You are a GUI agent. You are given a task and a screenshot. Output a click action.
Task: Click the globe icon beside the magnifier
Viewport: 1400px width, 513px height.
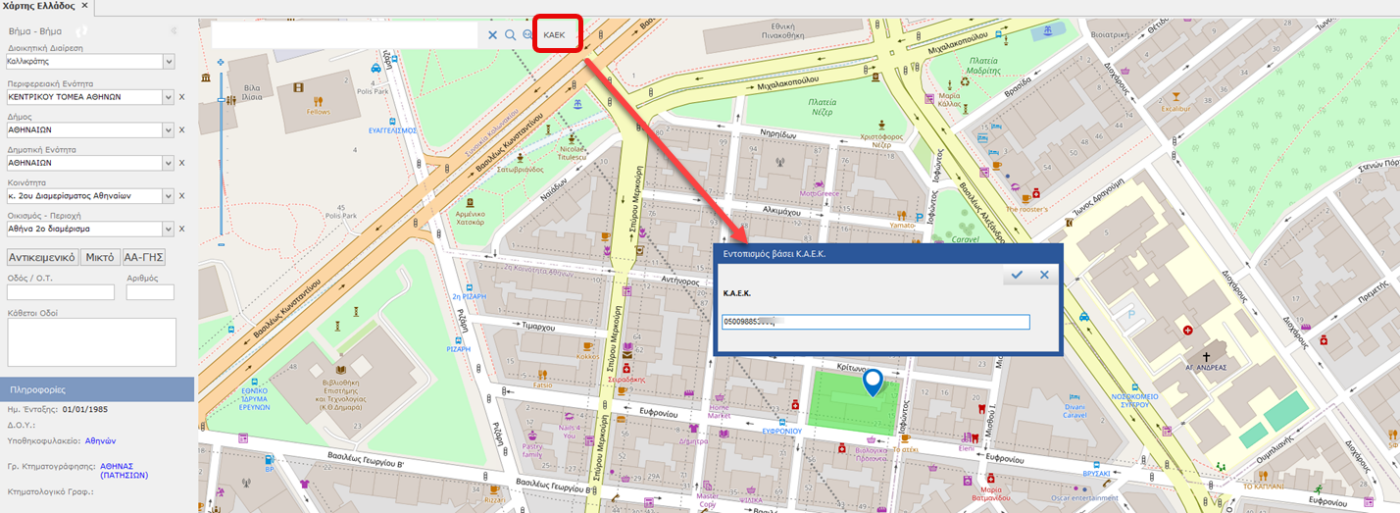point(527,35)
